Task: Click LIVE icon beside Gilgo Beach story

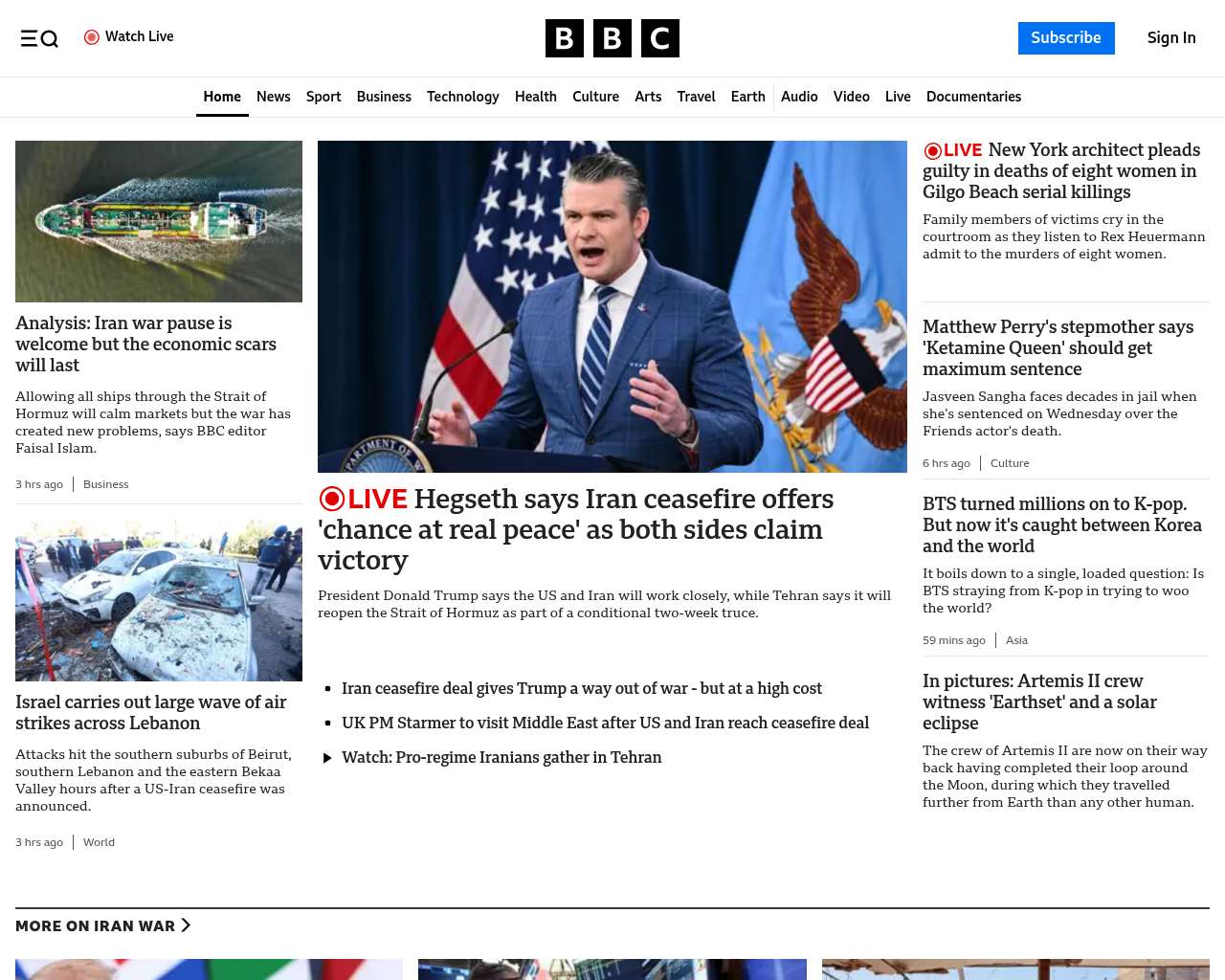Action: [x=933, y=151]
